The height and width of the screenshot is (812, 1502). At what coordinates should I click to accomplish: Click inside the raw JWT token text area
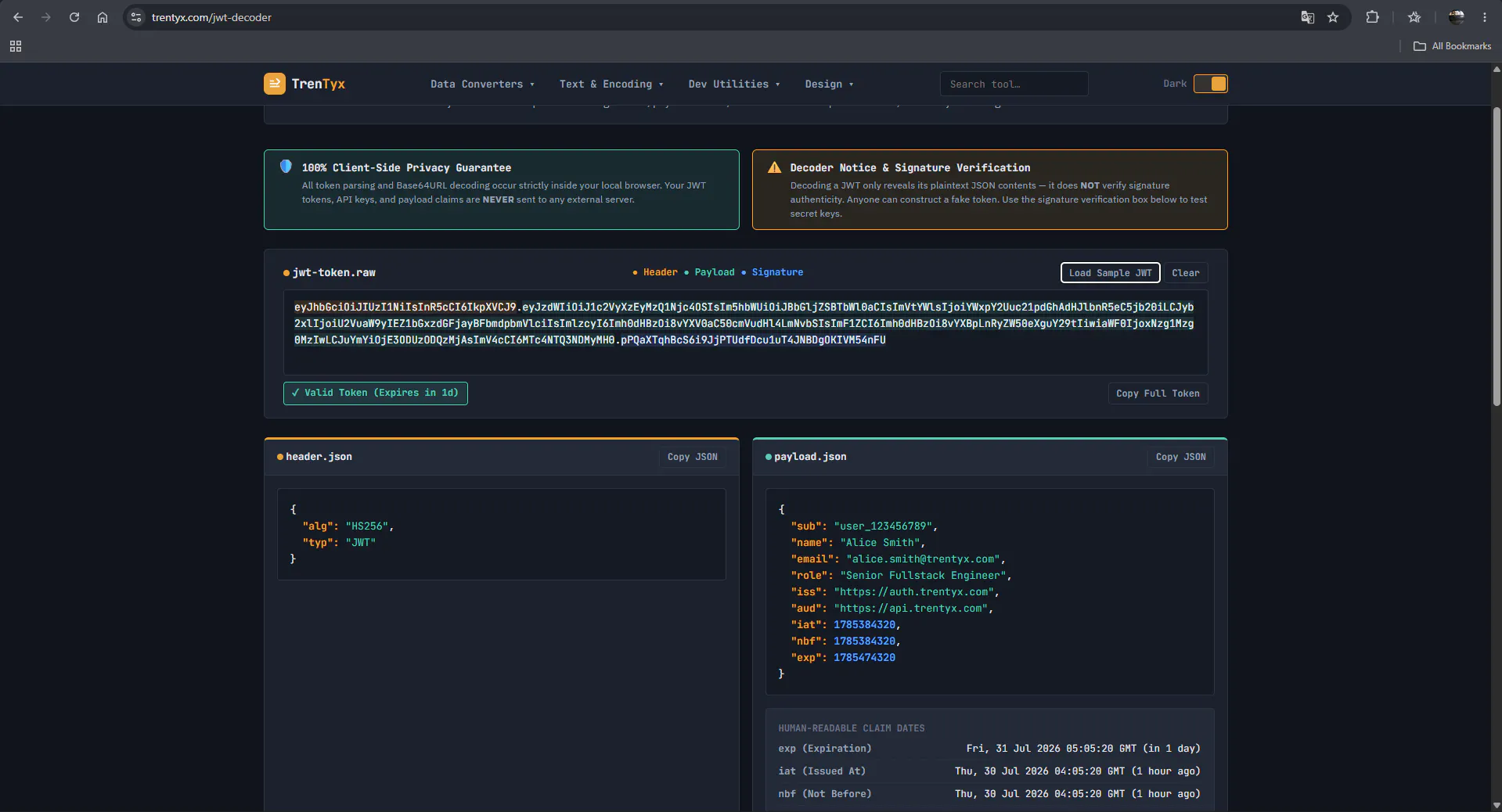(745, 332)
